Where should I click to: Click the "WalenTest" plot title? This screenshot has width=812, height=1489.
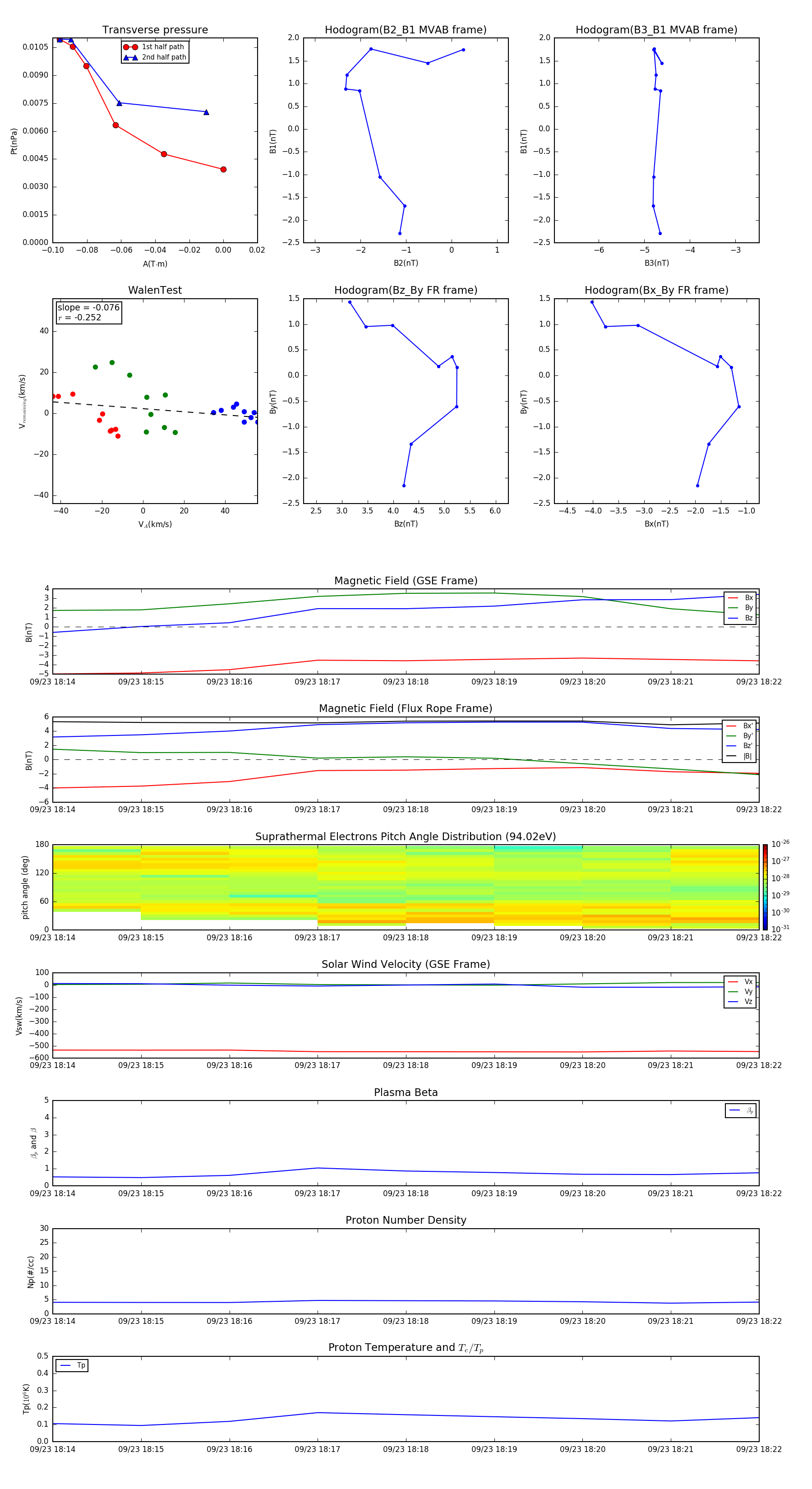(x=155, y=290)
